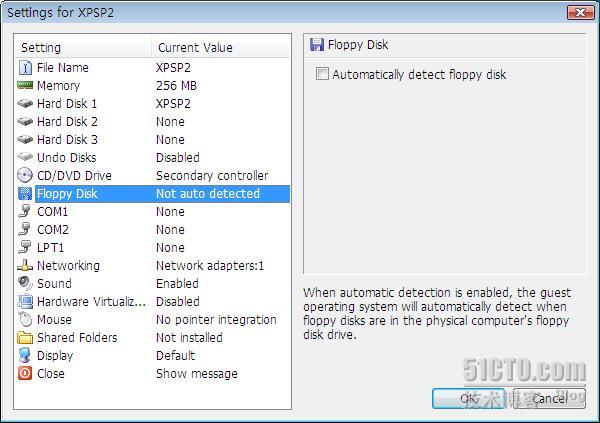This screenshot has height=423, width=600.
Task: Click the COM1 serial port icon
Action: [x=25, y=212]
